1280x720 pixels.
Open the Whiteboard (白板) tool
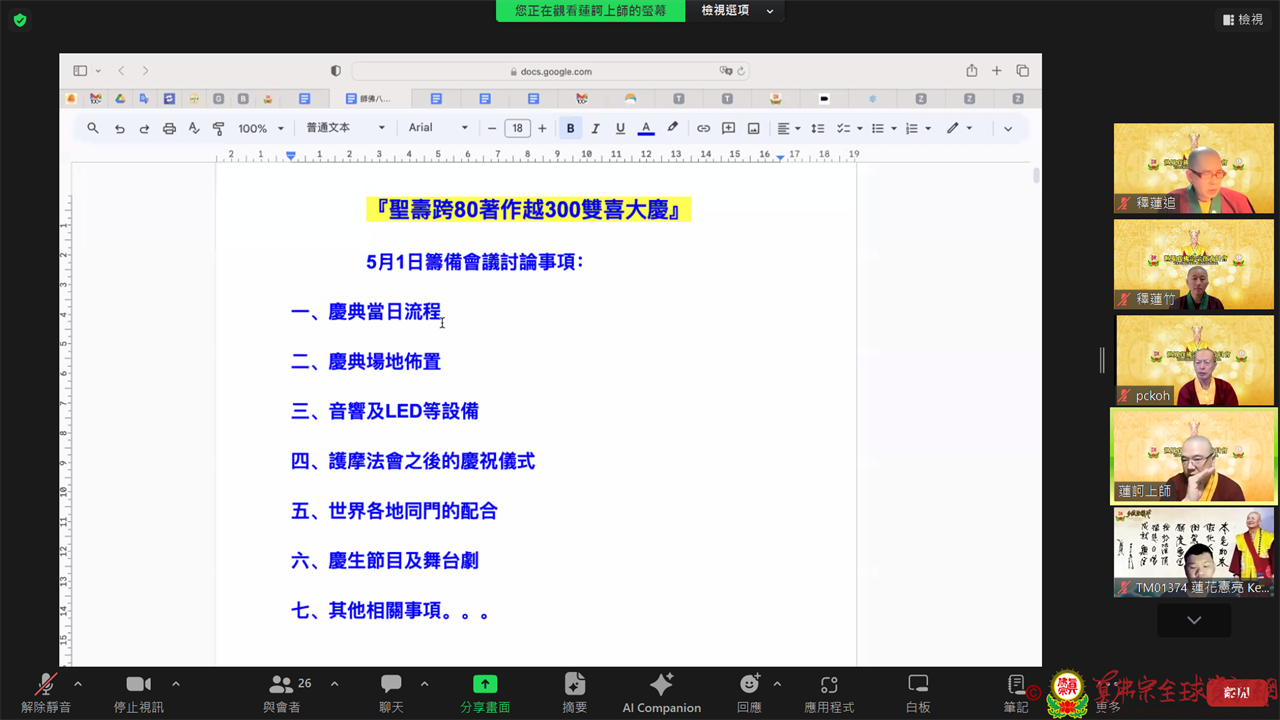click(917, 692)
